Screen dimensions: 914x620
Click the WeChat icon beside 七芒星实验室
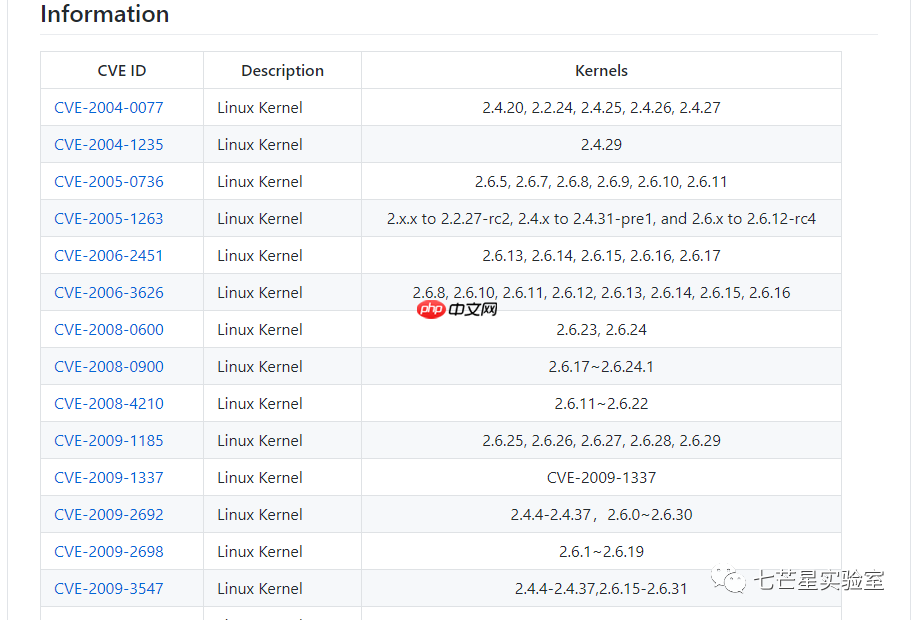point(728,580)
